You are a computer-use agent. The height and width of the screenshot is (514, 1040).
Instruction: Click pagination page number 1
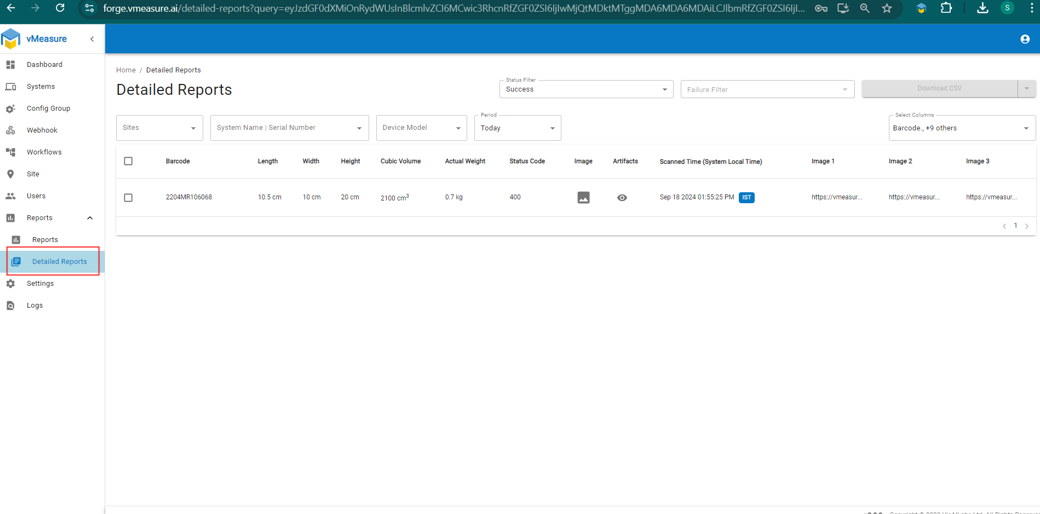1015,225
